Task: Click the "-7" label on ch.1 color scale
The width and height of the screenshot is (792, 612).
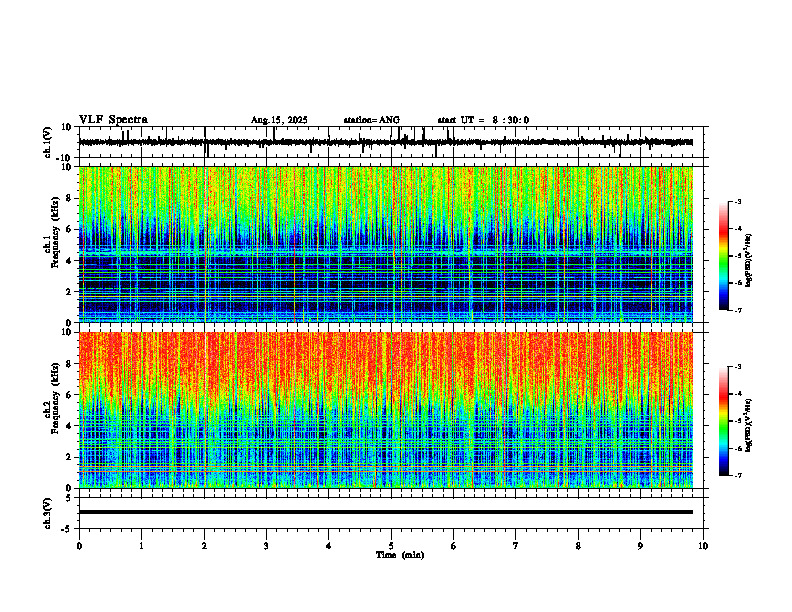Action: tap(738, 310)
